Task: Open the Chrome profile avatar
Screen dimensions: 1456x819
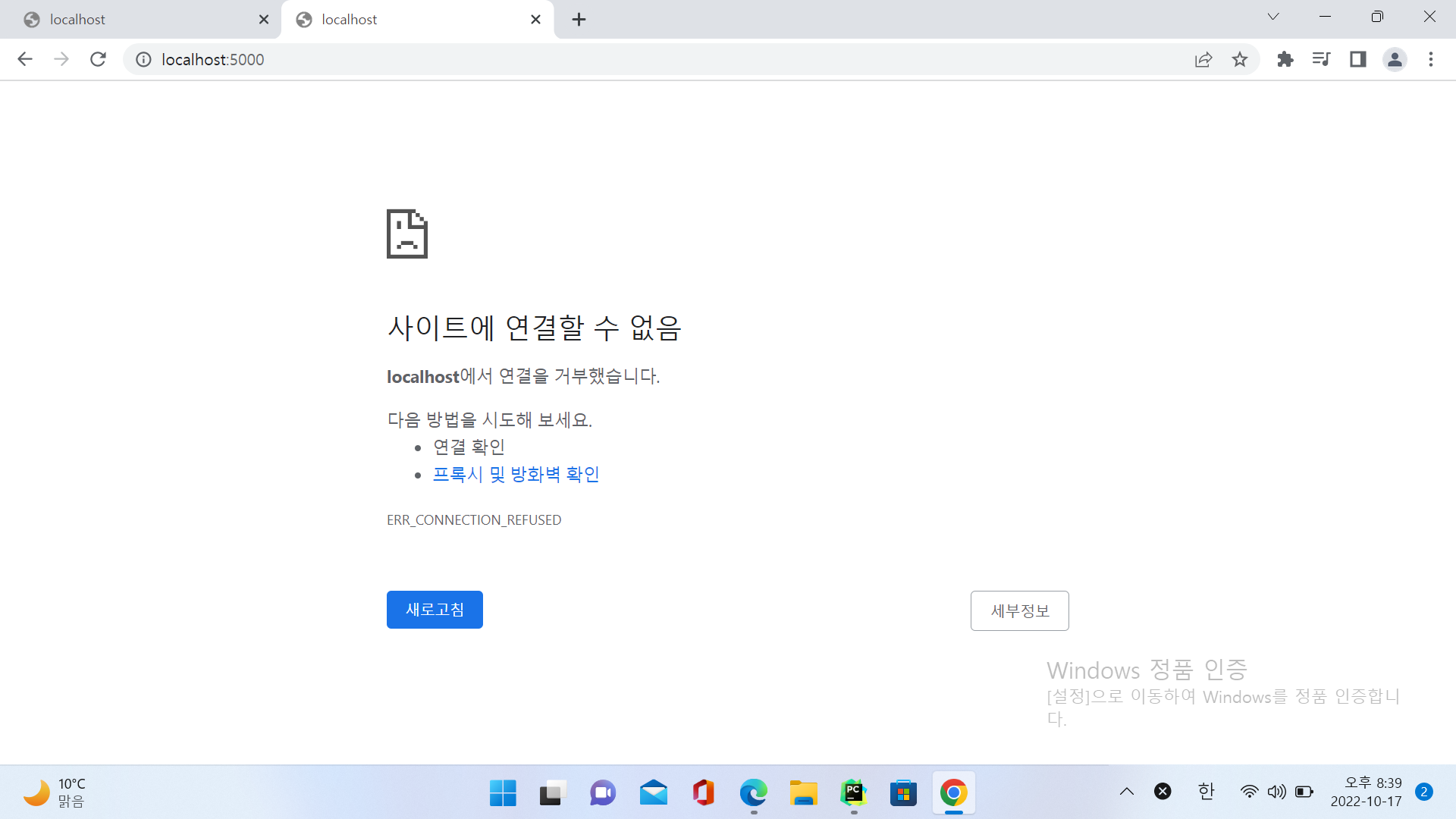Action: click(x=1395, y=59)
